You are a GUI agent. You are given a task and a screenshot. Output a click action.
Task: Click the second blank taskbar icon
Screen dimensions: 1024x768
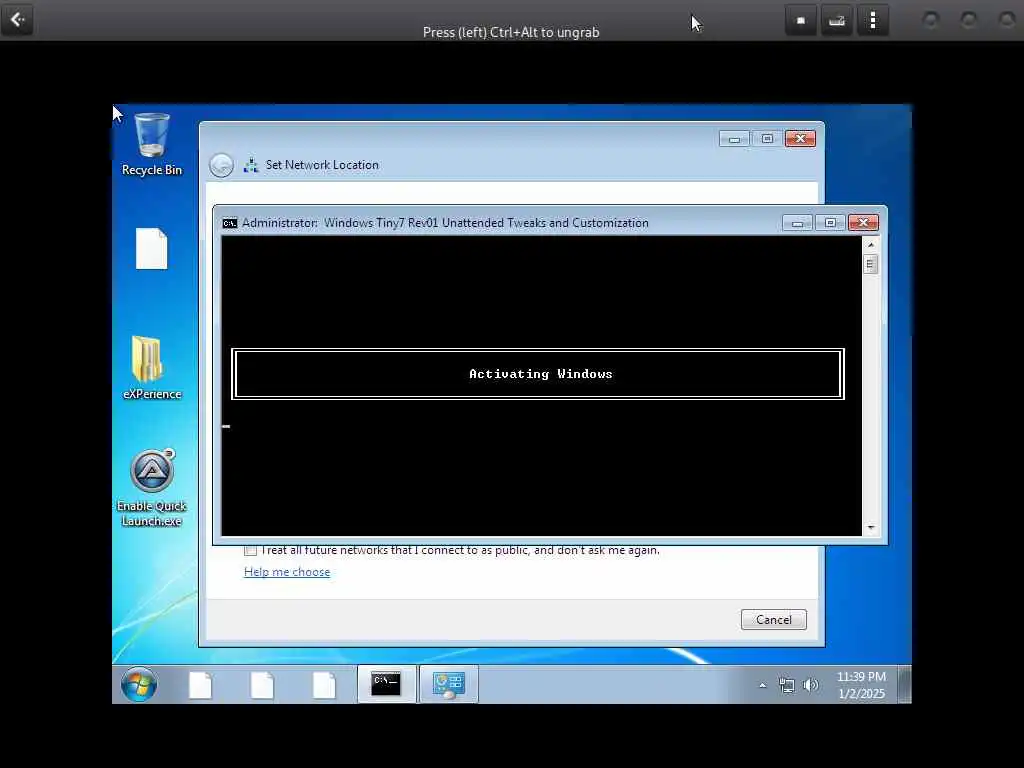point(262,685)
